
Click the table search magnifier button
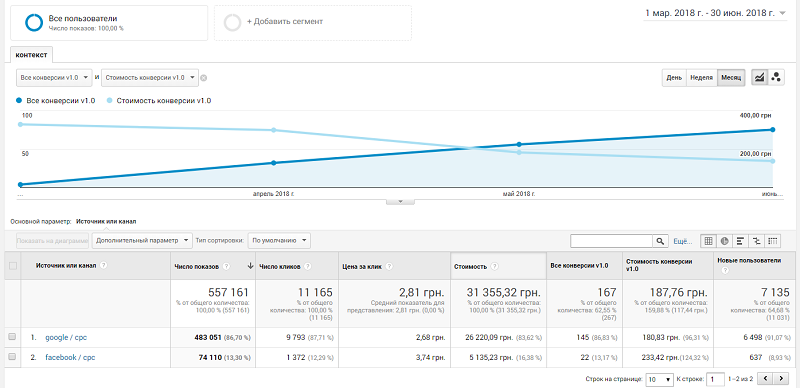[660, 241]
